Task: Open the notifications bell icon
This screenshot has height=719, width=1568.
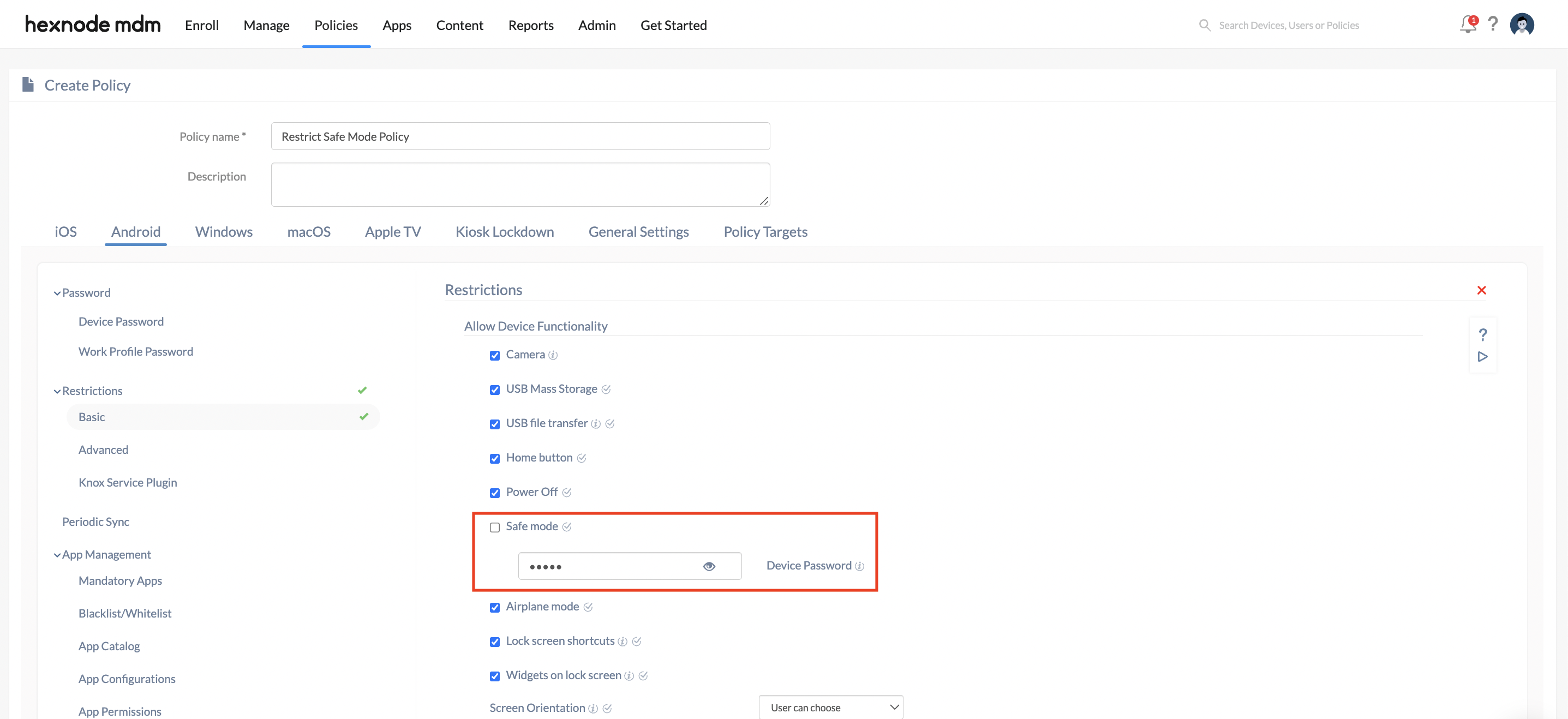Action: (1468, 25)
